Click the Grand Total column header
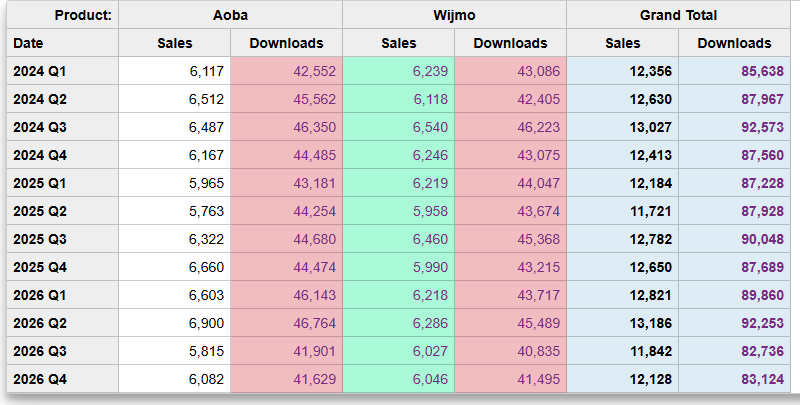Image resolution: width=800 pixels, height=405 pixels. pos(679,15)
